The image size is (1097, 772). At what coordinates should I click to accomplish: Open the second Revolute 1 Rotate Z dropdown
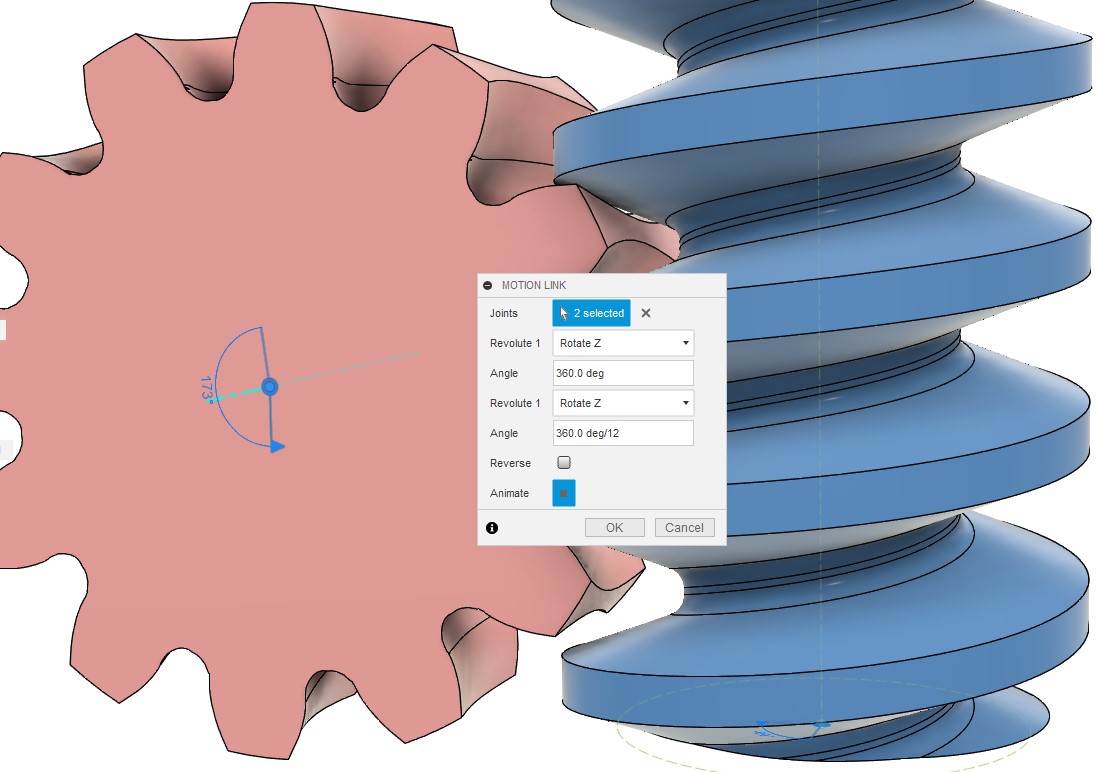click(623, 403)
